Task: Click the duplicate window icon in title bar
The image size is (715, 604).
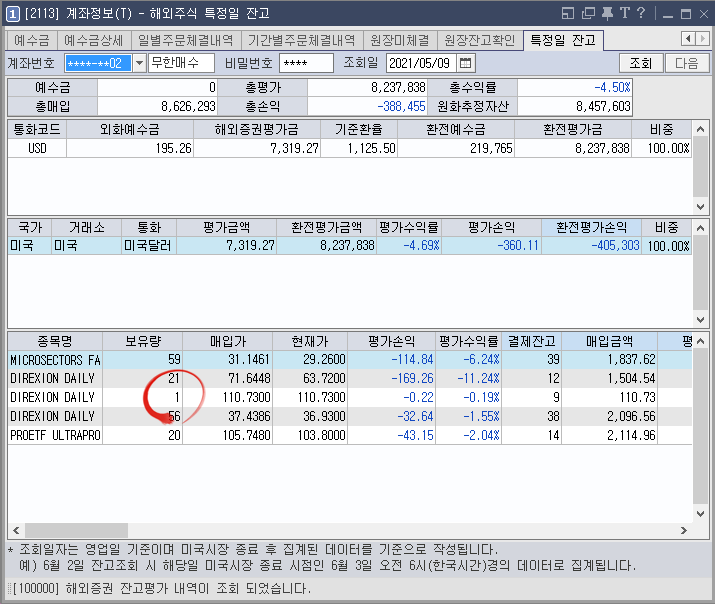Action: pyautogui.click(x=588, y=13)
